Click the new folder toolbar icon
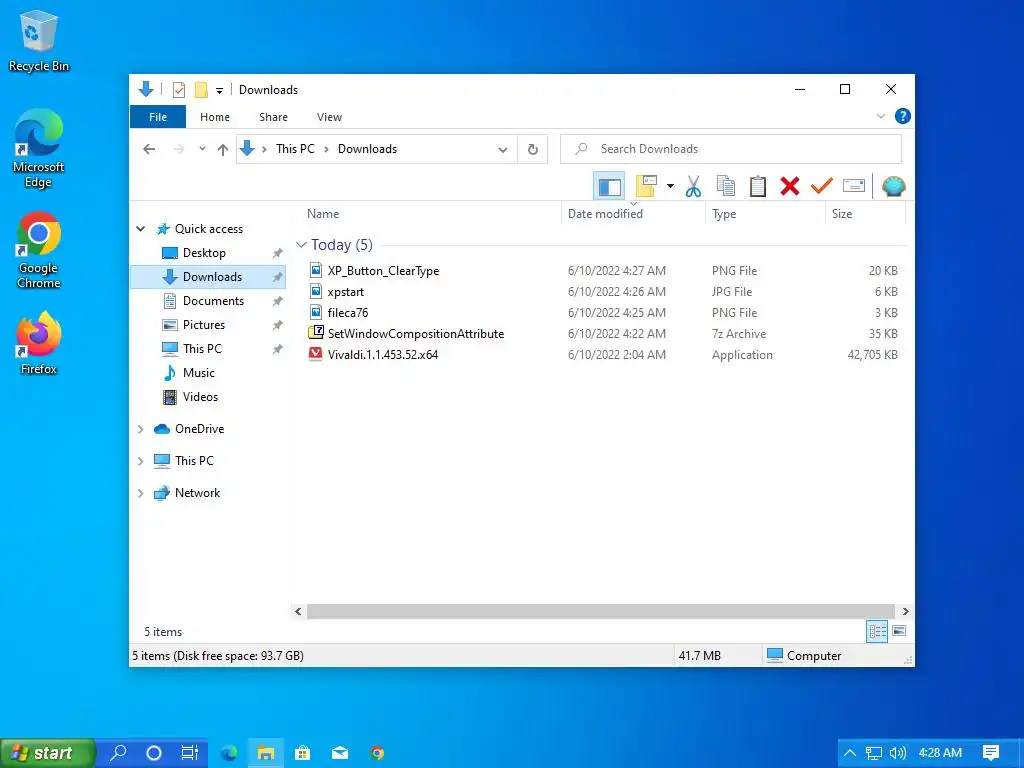This screenshot has width=1024, height=768. coord(646,186)
